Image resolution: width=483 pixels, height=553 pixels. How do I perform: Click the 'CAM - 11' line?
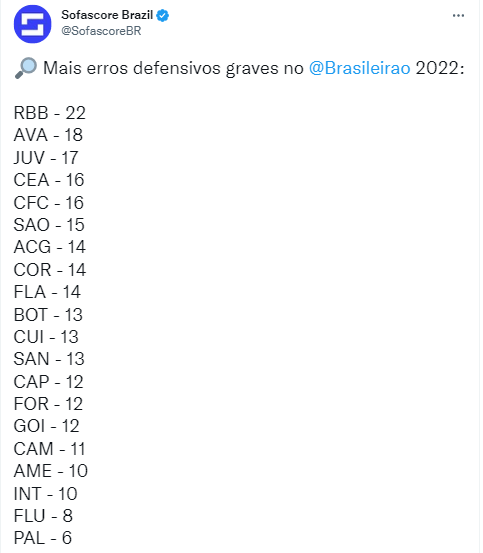pos(50,449)
